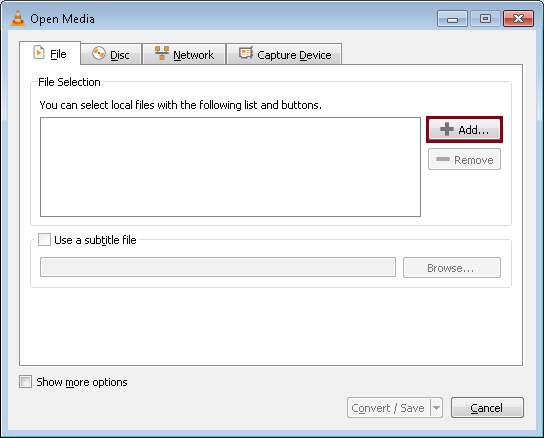Click the subtitle file path field
Screen dimensions: 544x438
[x=218, y=267]
